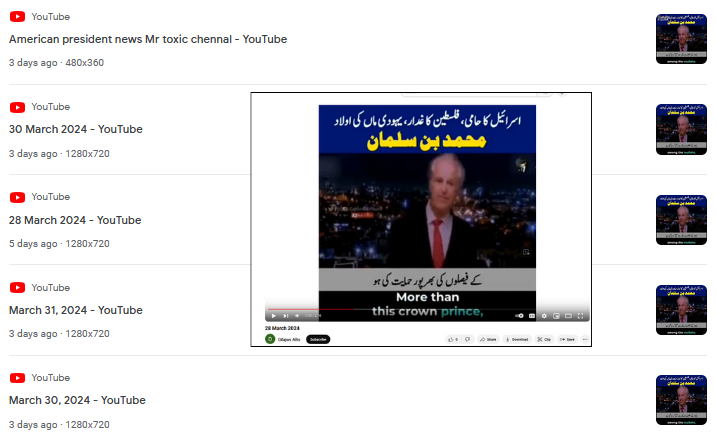Screen dimensions: 716x439
Task: Subscribe to the channel
Action: [x=318, y=339]
